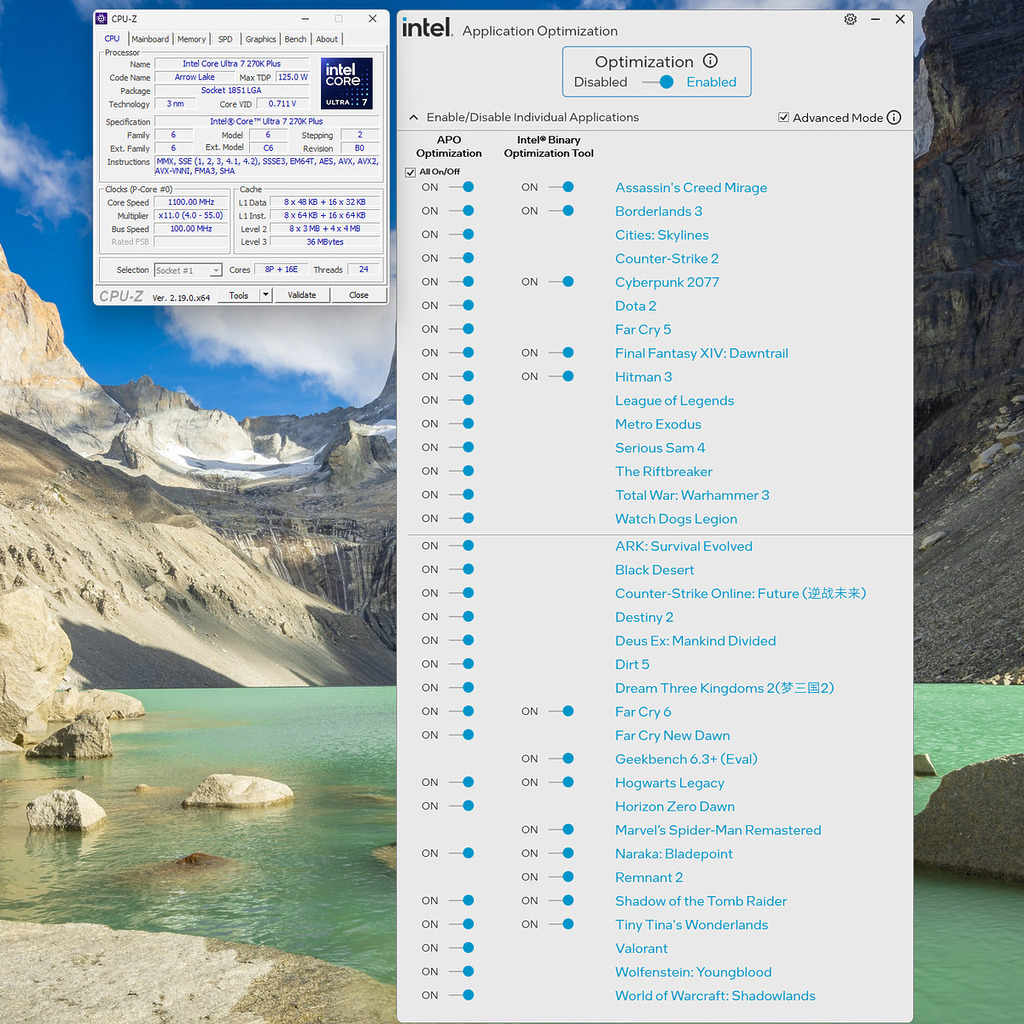Click the Intel logo in the APO window

coord(427,27)
